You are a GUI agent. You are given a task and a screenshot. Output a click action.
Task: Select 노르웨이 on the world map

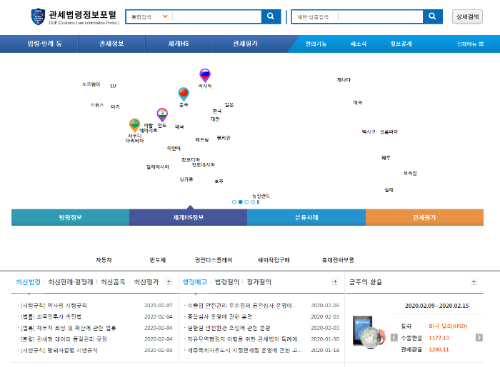[91, 84]
